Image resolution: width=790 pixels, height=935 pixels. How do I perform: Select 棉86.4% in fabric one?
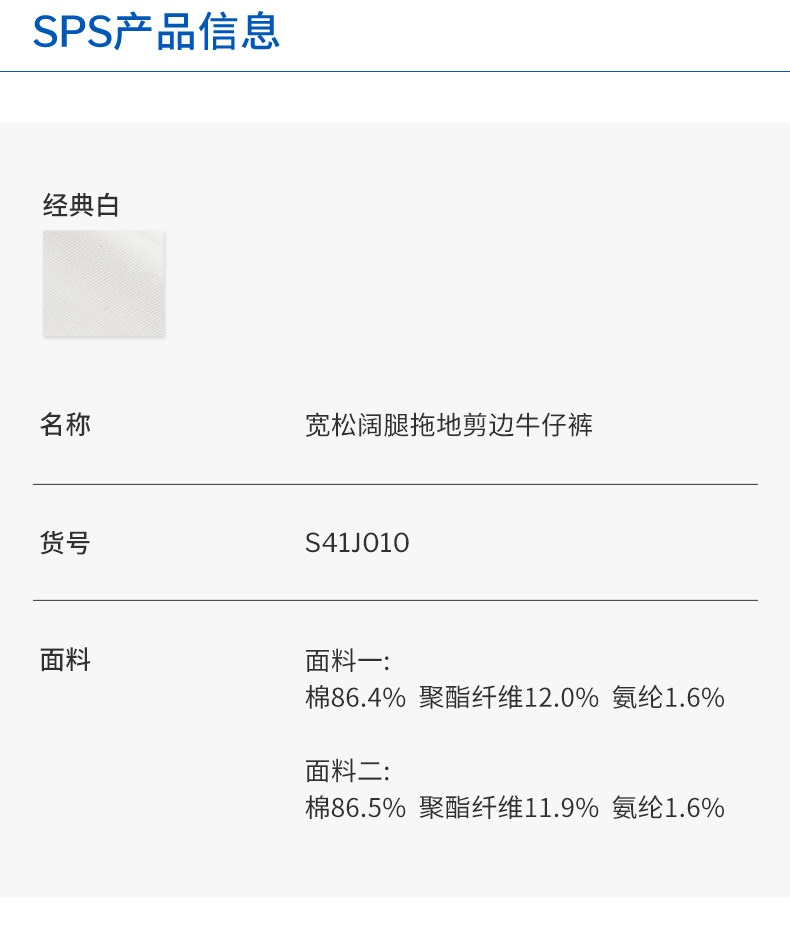pyautogui.click(x=355, y=697)
